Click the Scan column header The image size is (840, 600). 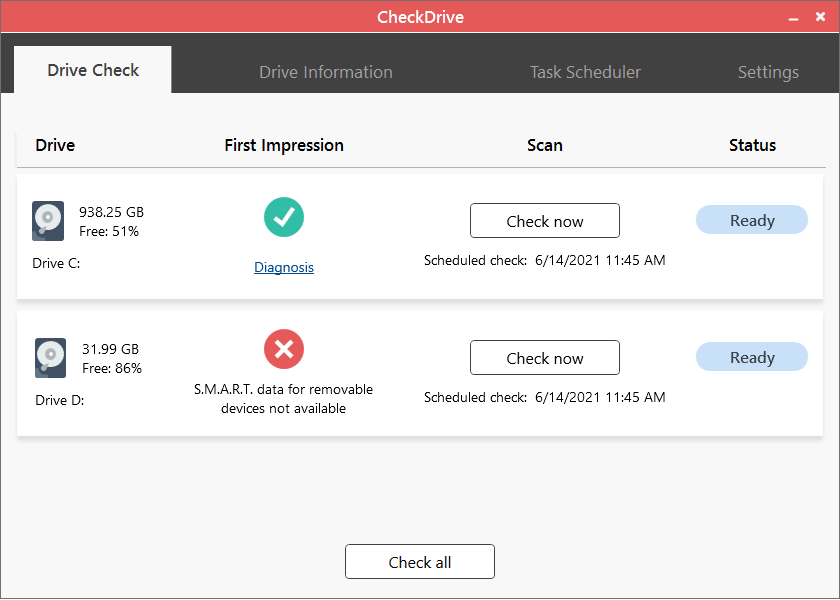tap(545, 145)
